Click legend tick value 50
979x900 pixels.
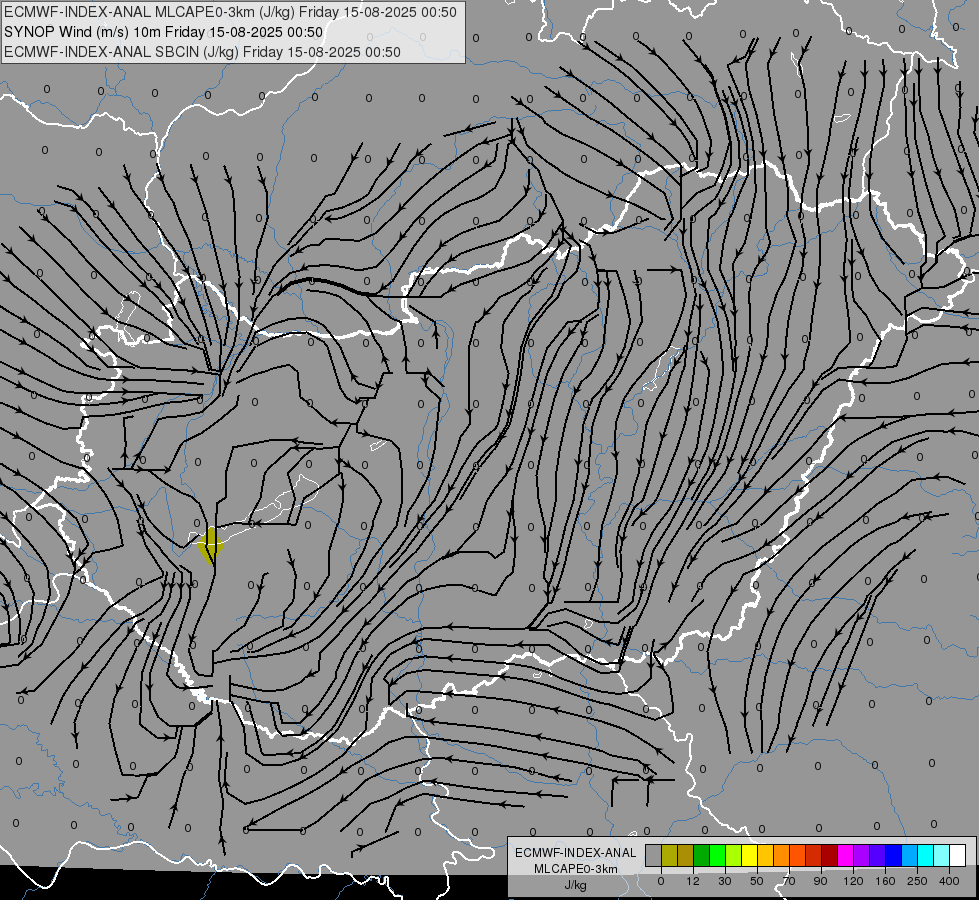click(757, 881)
